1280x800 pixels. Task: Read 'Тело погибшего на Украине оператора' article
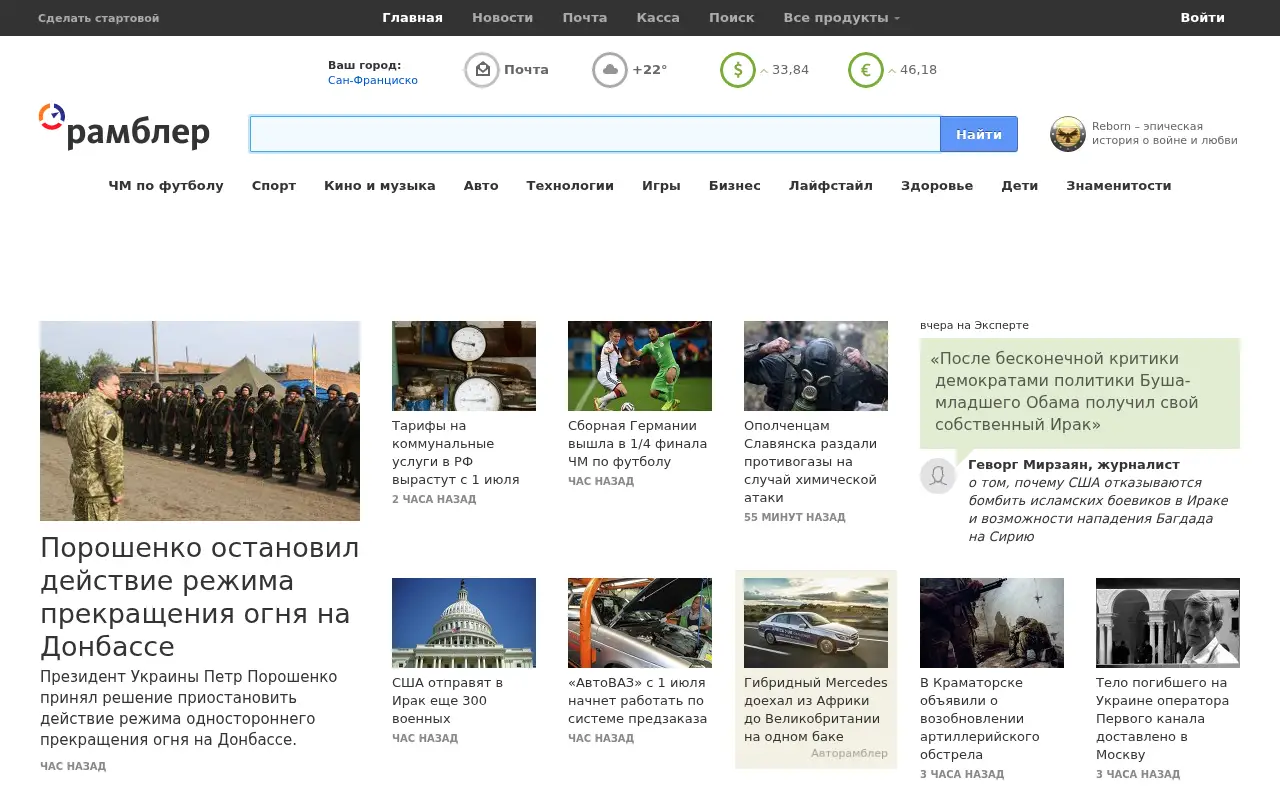click(x=1163, y=719)
